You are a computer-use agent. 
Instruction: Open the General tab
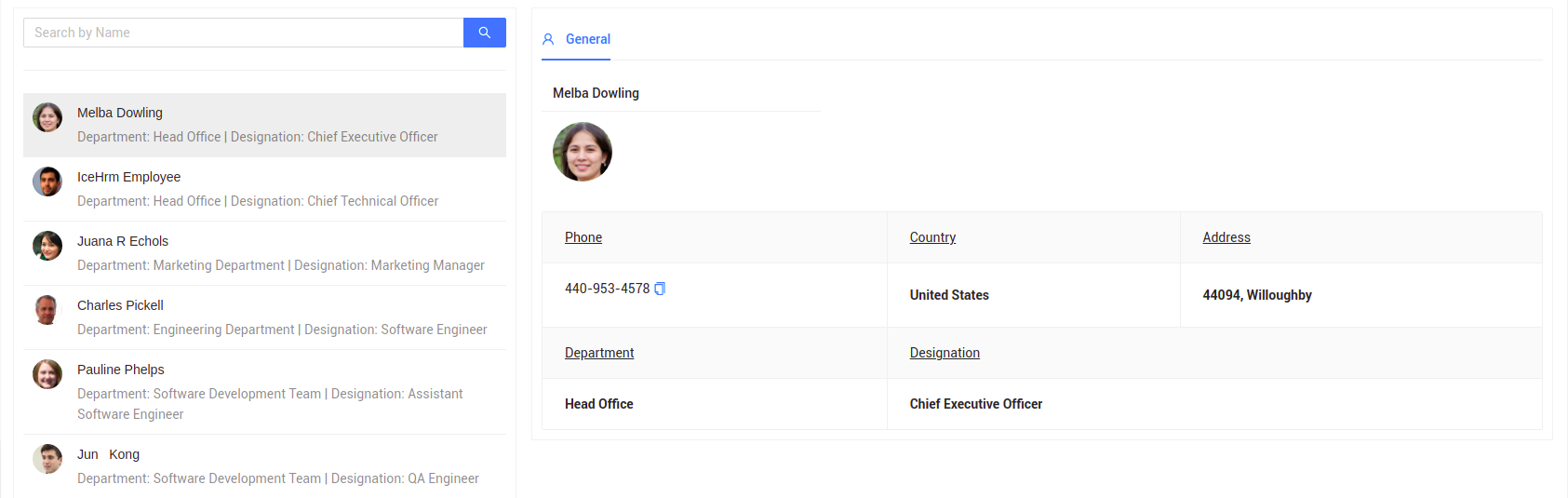tap(576, 39)
